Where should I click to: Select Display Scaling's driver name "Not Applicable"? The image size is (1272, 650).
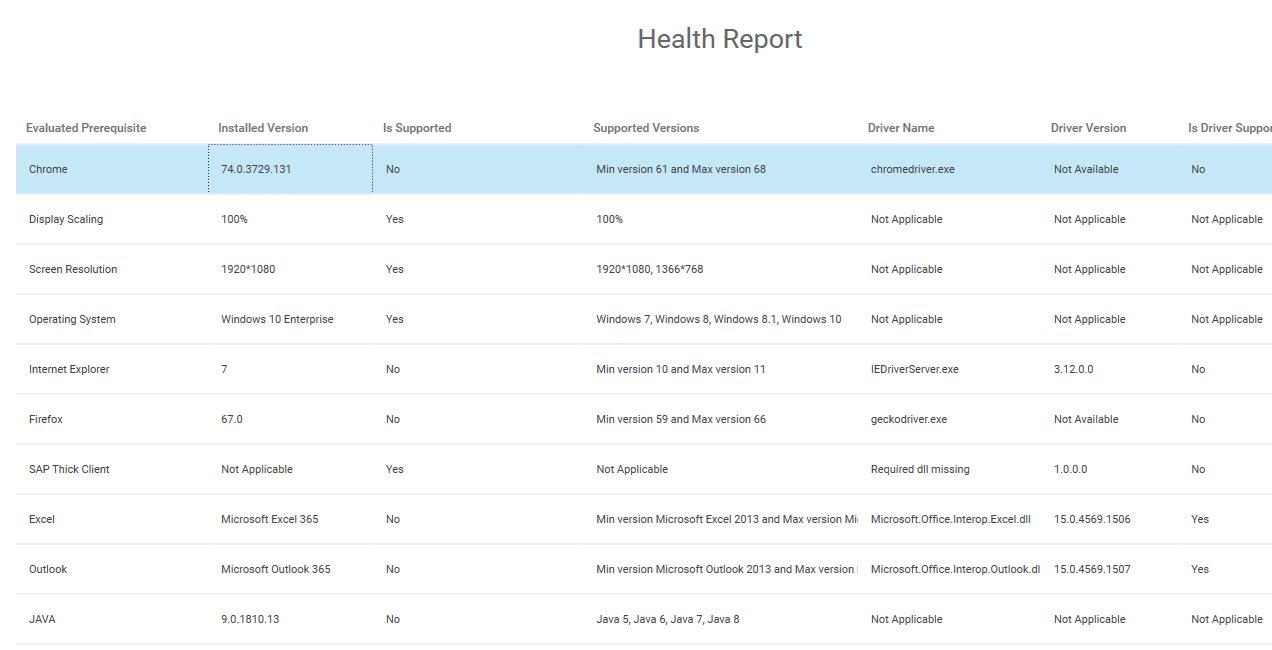click(x=907, y=219)
